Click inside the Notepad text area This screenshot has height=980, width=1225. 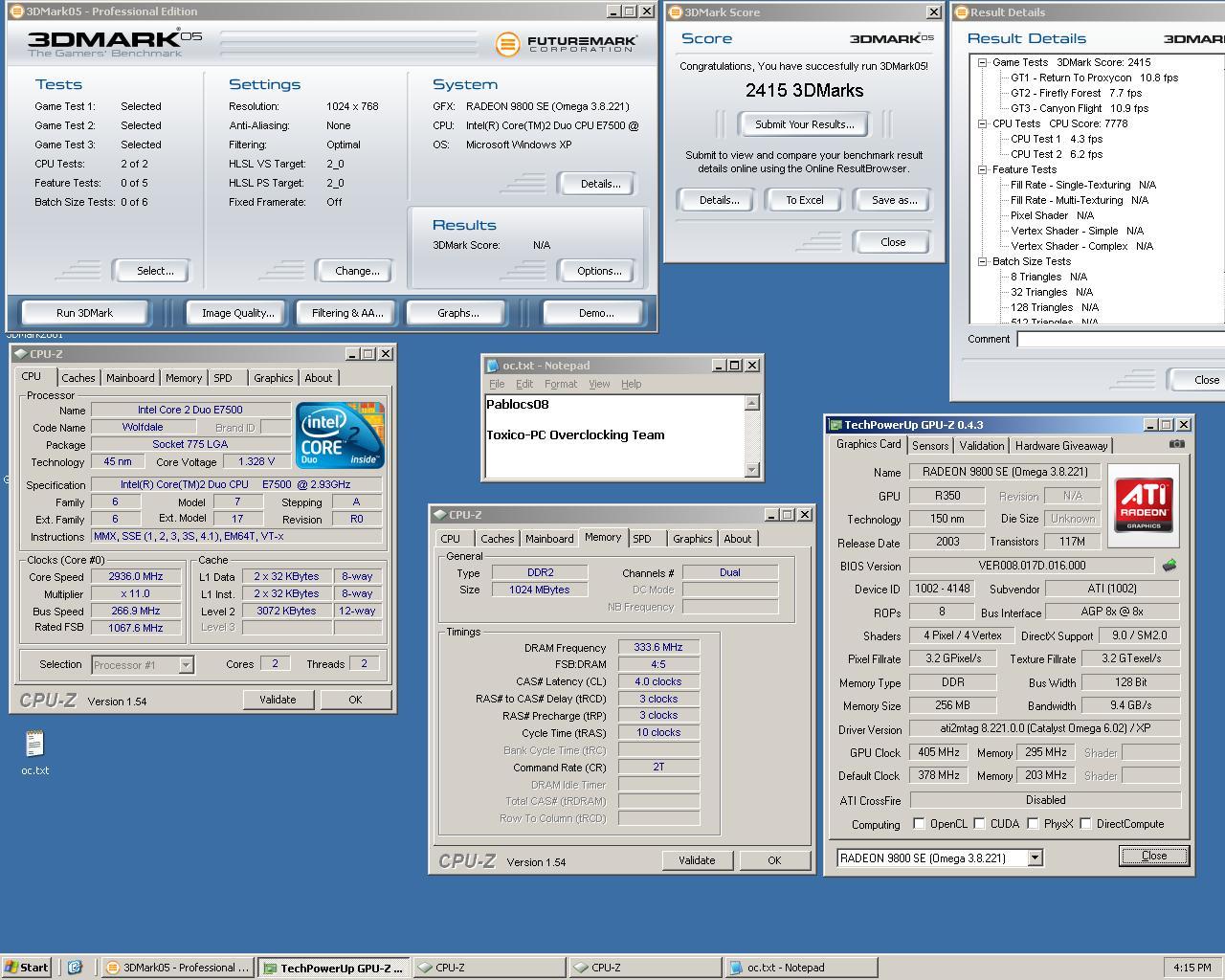pyautogui.click(x=615, y=436)
